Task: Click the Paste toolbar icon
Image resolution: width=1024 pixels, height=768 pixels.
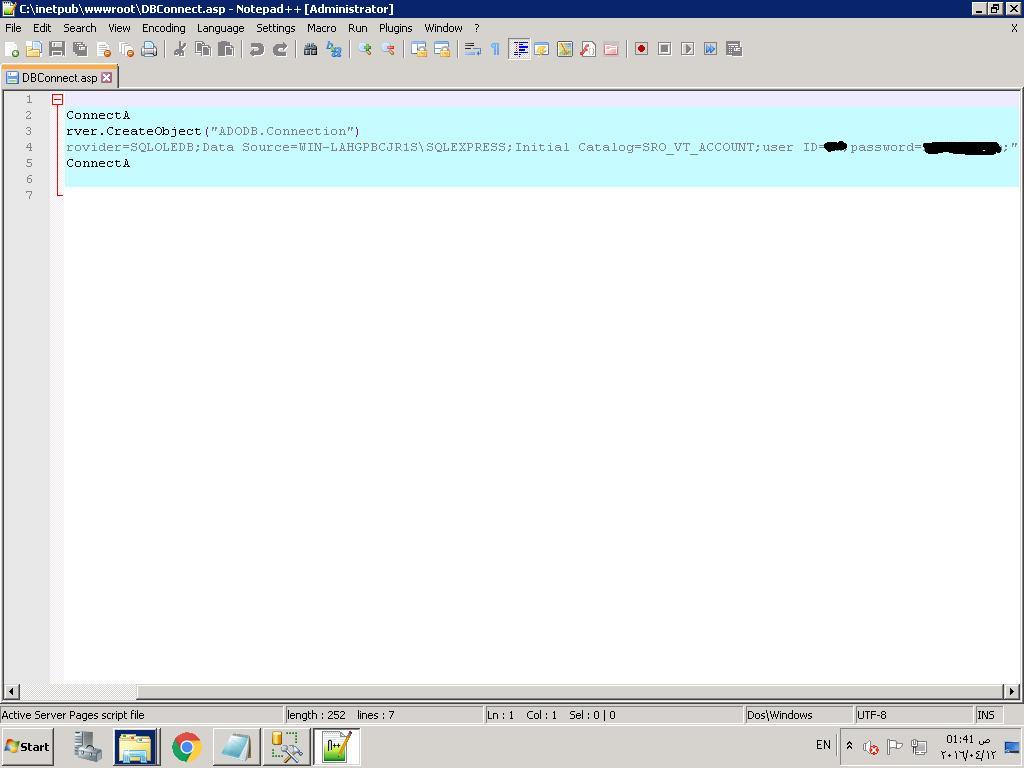Action: [226, 49]
